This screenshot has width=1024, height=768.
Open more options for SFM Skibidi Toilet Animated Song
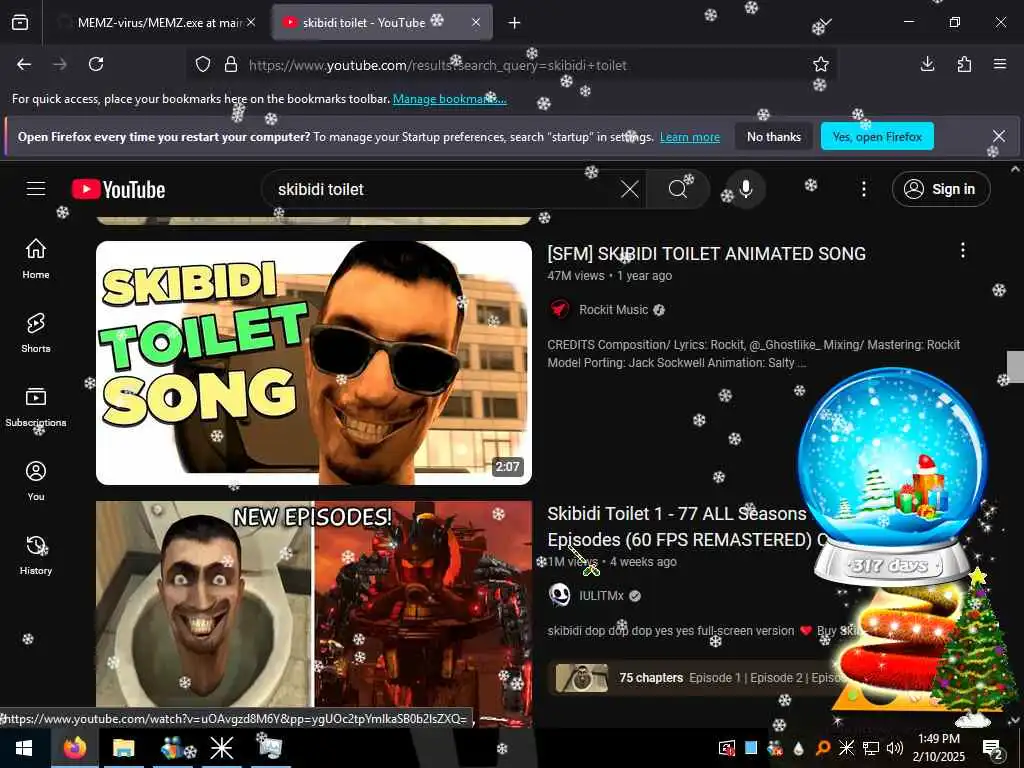tap(962, 250)
